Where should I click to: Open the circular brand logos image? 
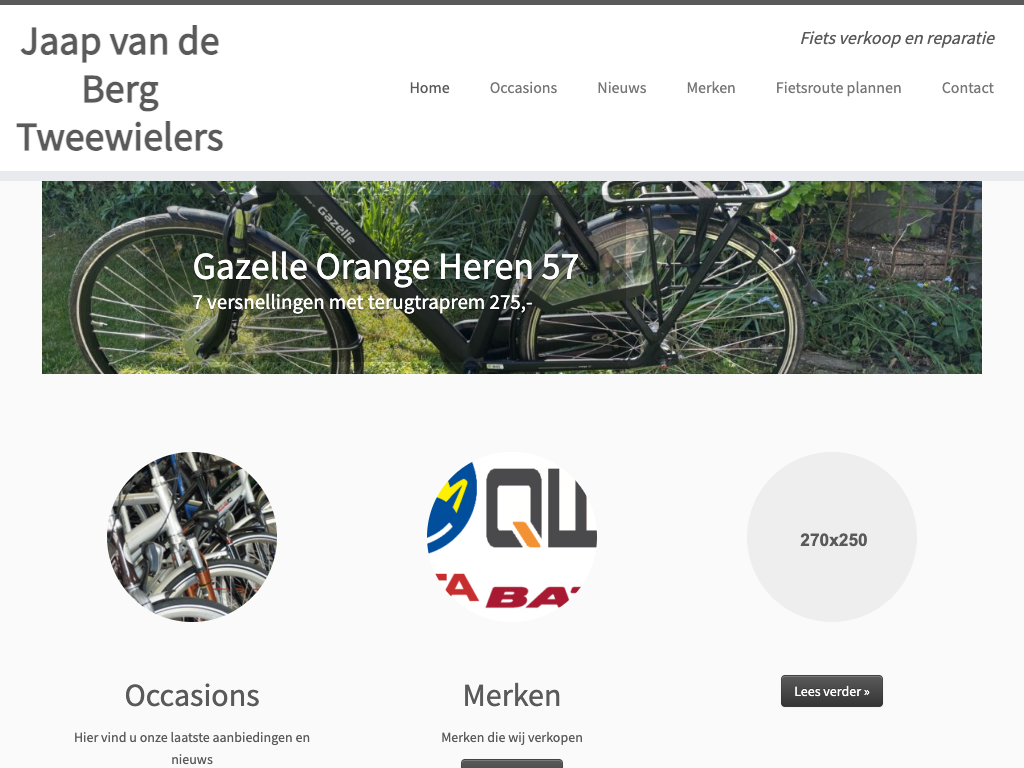pos(512,536)
